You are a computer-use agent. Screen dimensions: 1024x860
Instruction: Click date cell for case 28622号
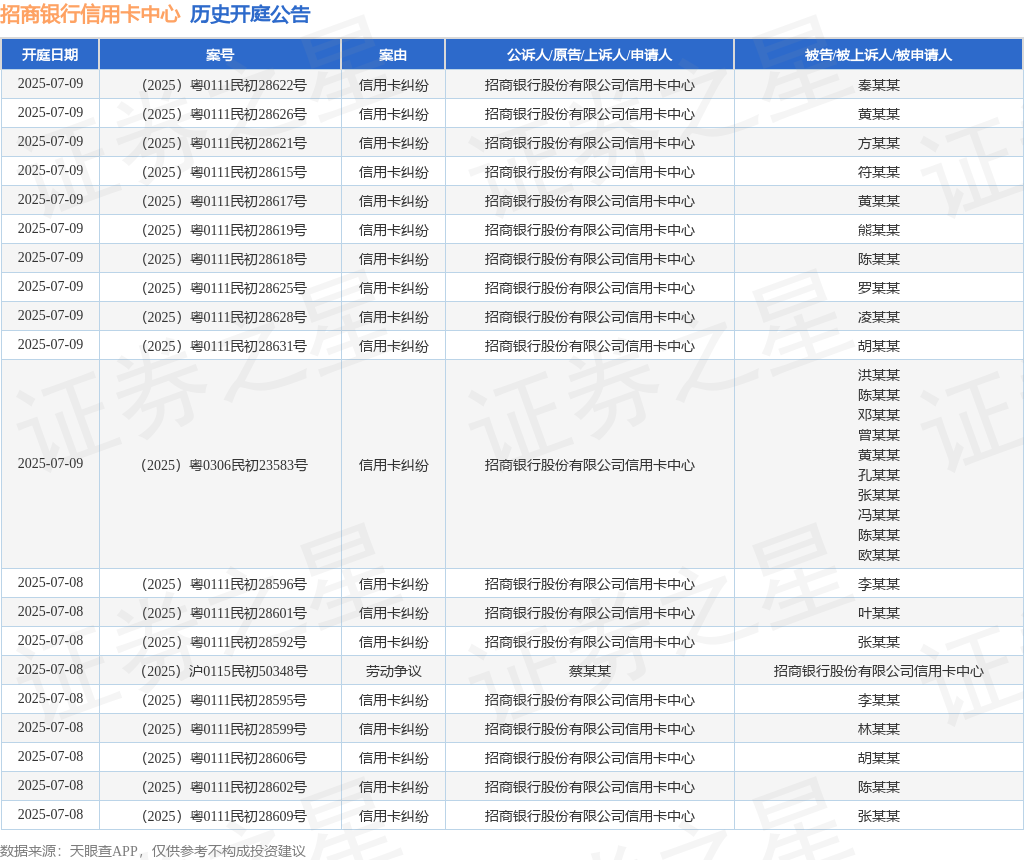click(x=50, y=84)
